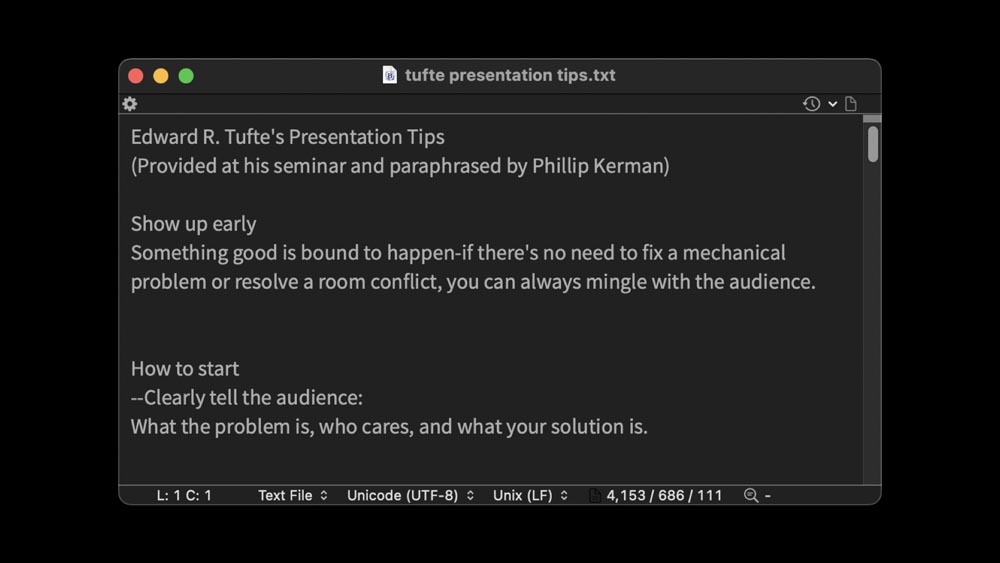Viewport: 1000px width, 563px height.
Task: Click the file proxy icon in the title bar
Action: tap(390, 75)
